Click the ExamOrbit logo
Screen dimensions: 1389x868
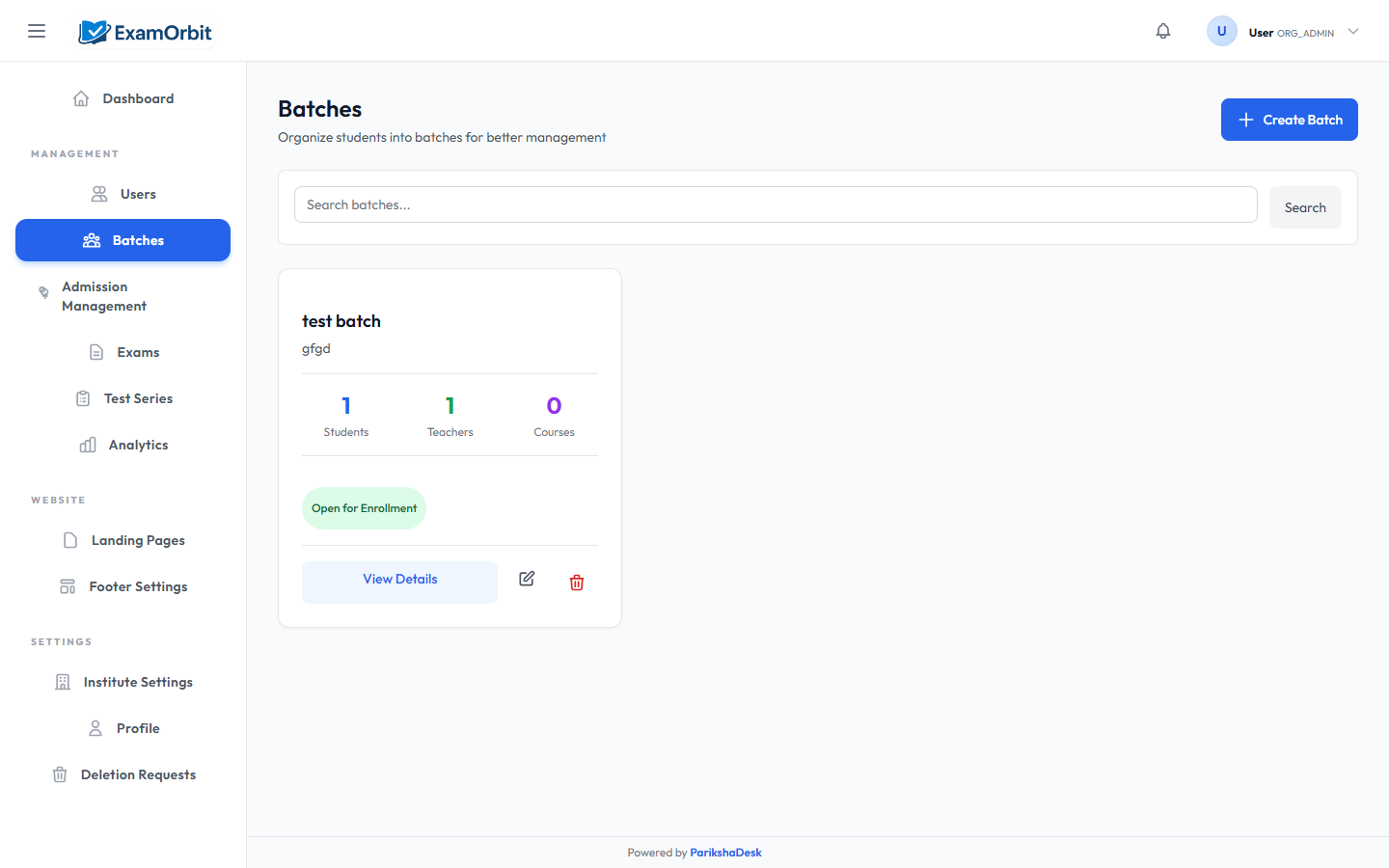(146, 32)
